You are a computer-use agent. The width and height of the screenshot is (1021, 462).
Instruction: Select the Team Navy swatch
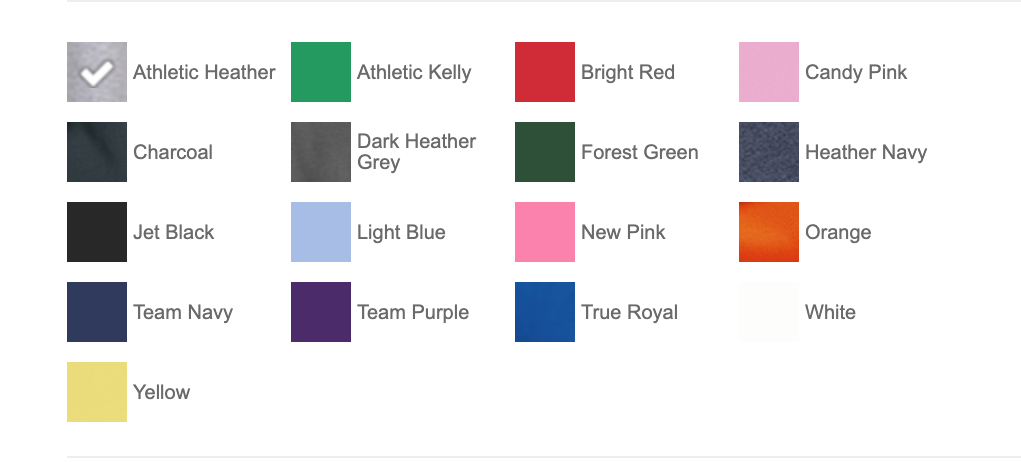coord(97,312)
